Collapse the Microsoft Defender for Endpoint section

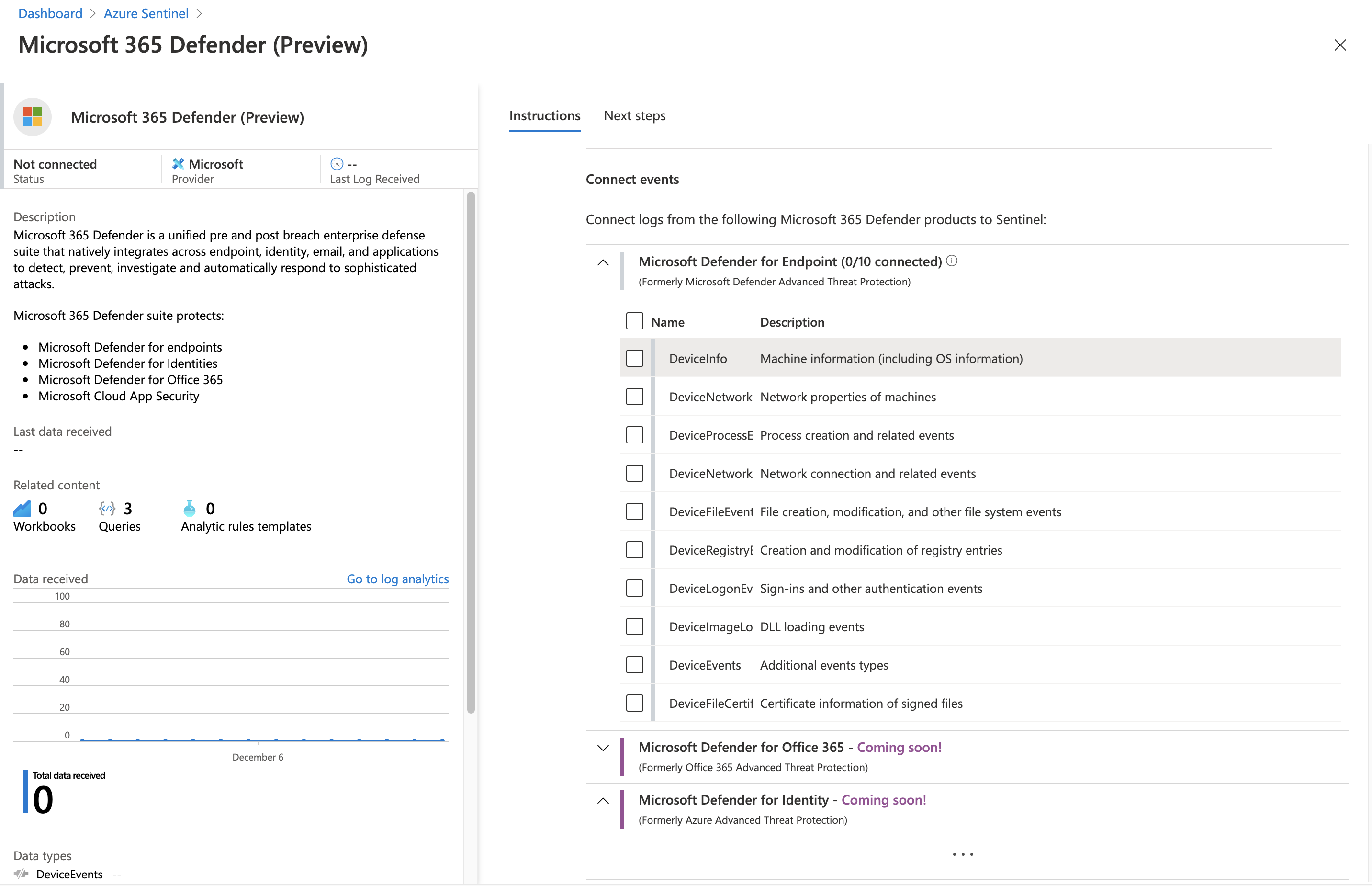click(601, 262)
